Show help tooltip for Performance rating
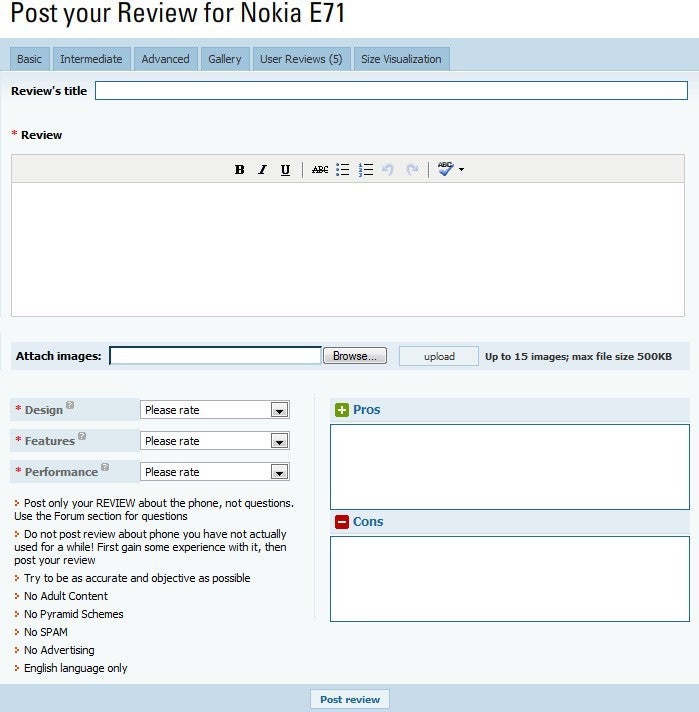The height and width of the screenshot is (712, 699). pyautogui.click(x=105, y=467)
